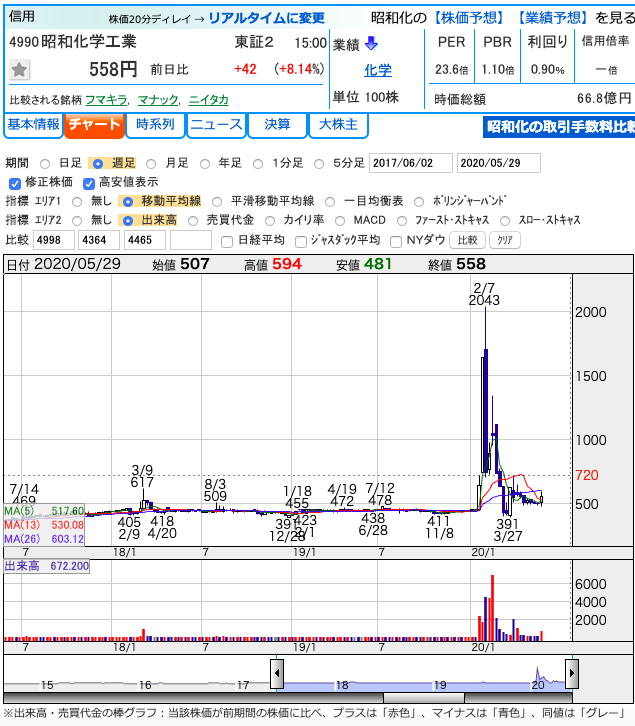Select 売買代金 indicator radio
This screenshot has width=635, height=726.
click(193, 221)
